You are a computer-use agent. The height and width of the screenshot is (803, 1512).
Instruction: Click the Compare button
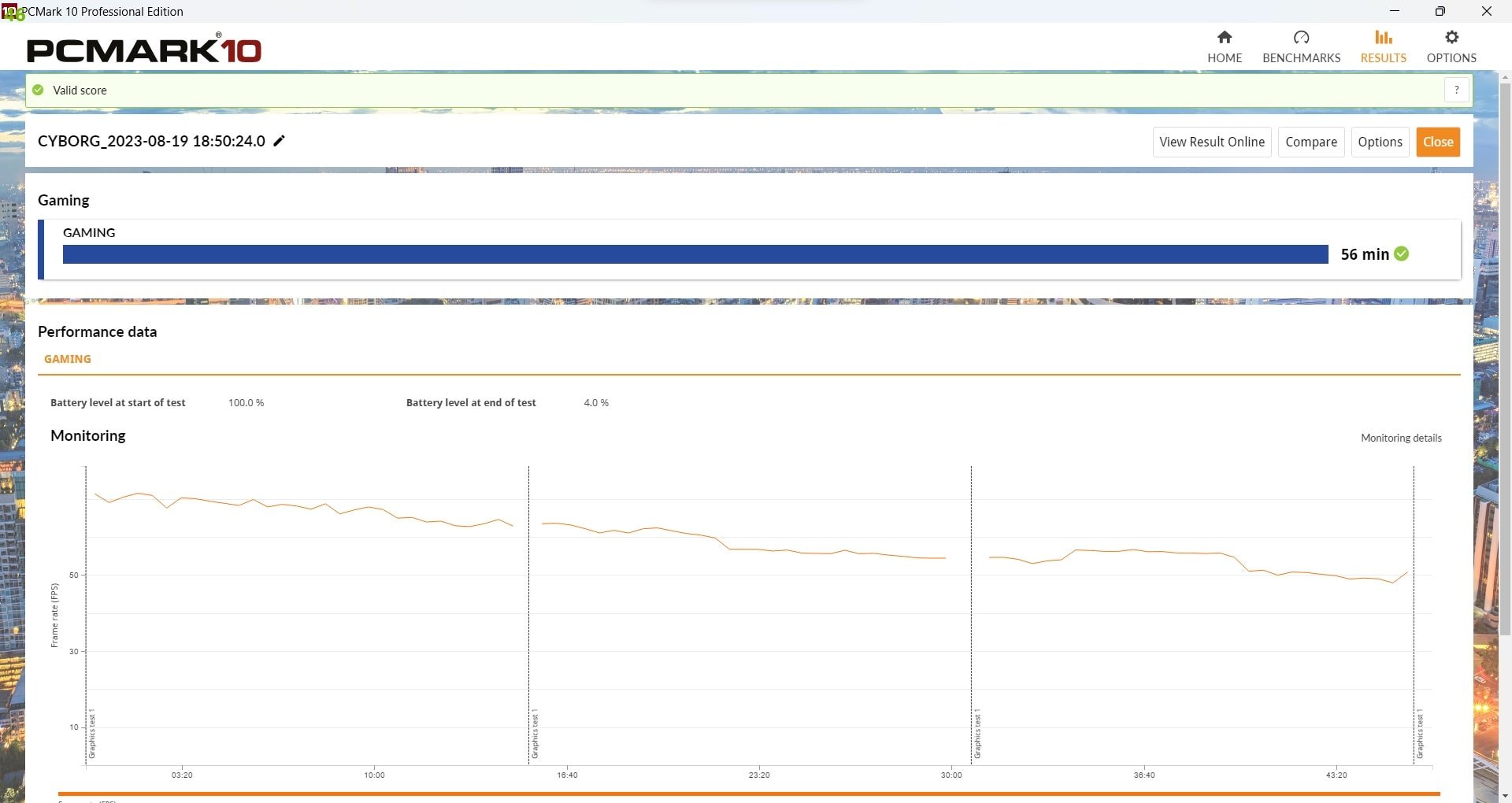click(1311, 142)
